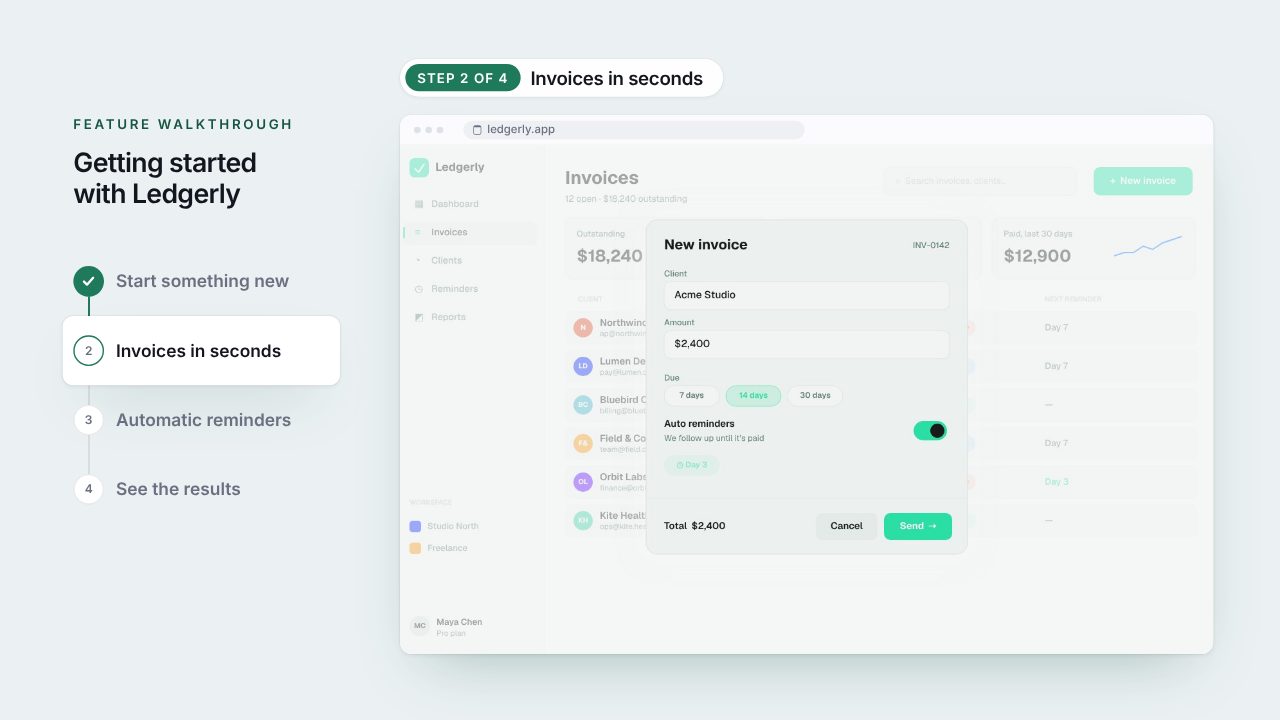This screenshot has height=720, width=1280.
Task: Toggle the Auto reminders switch
Action: [930, 430]
